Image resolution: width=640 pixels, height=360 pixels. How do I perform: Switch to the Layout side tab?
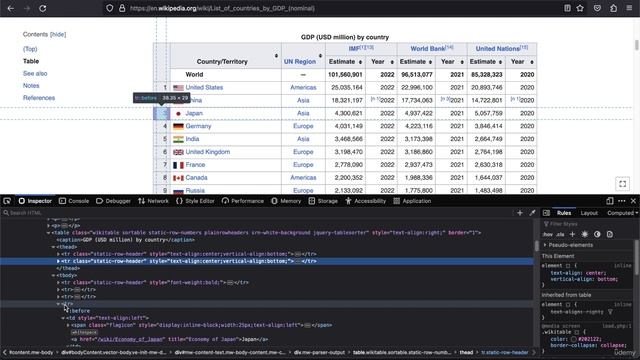point(589,213)
